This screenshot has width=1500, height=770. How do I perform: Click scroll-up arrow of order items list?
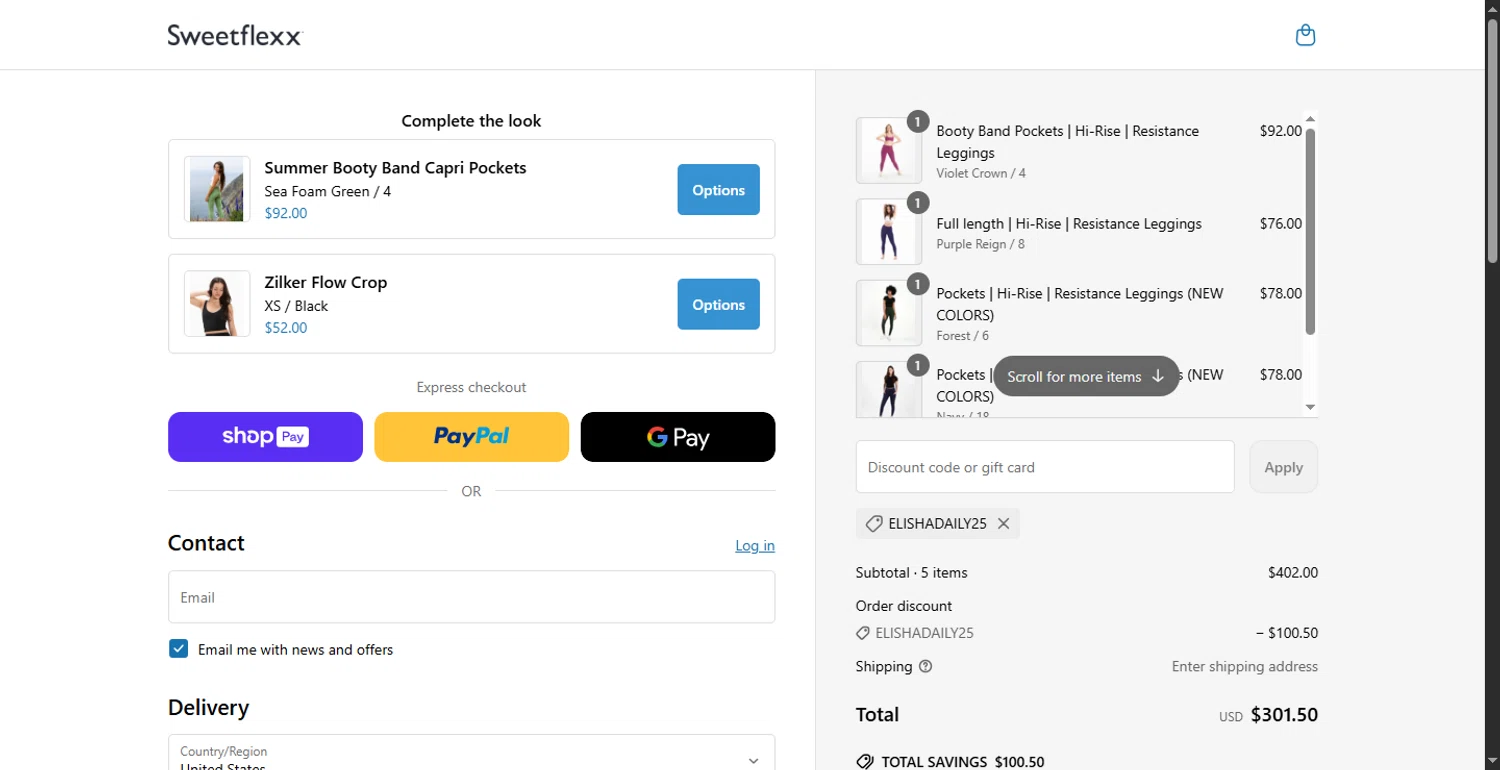1311,119
